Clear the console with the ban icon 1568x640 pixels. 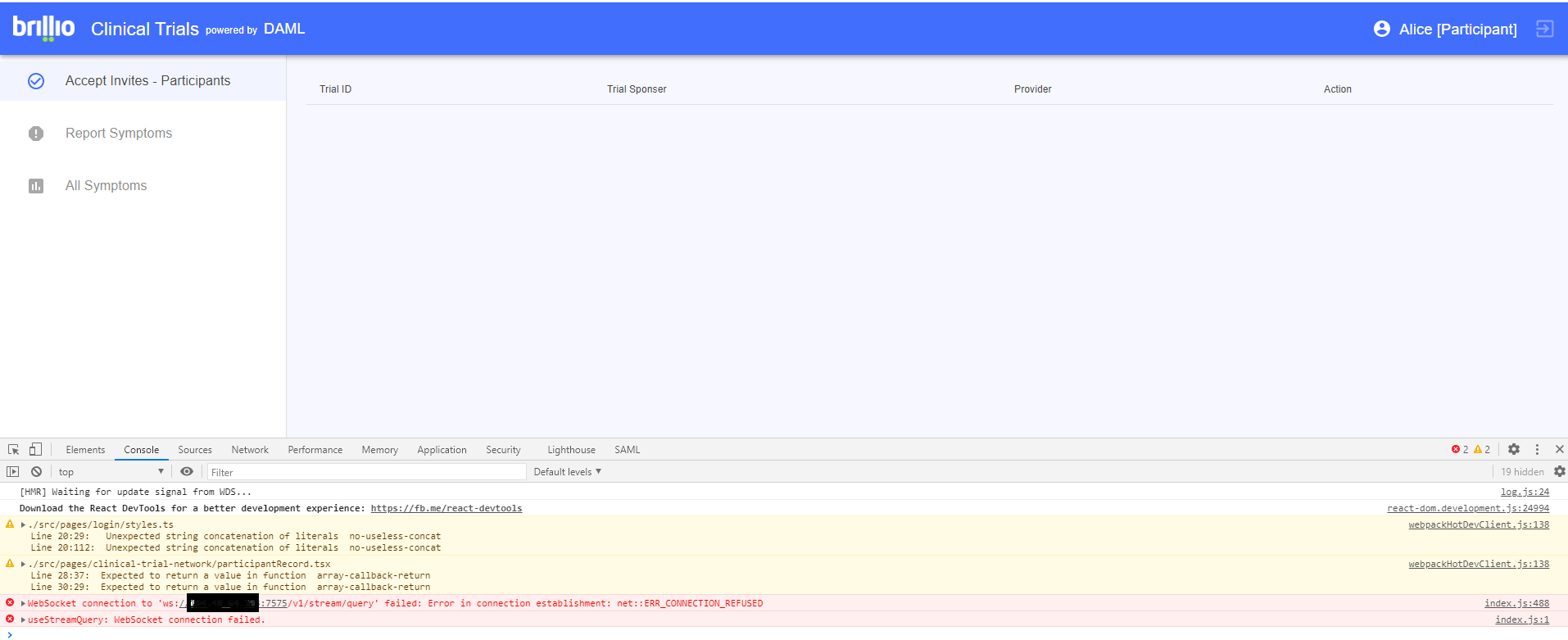(36, 472)
